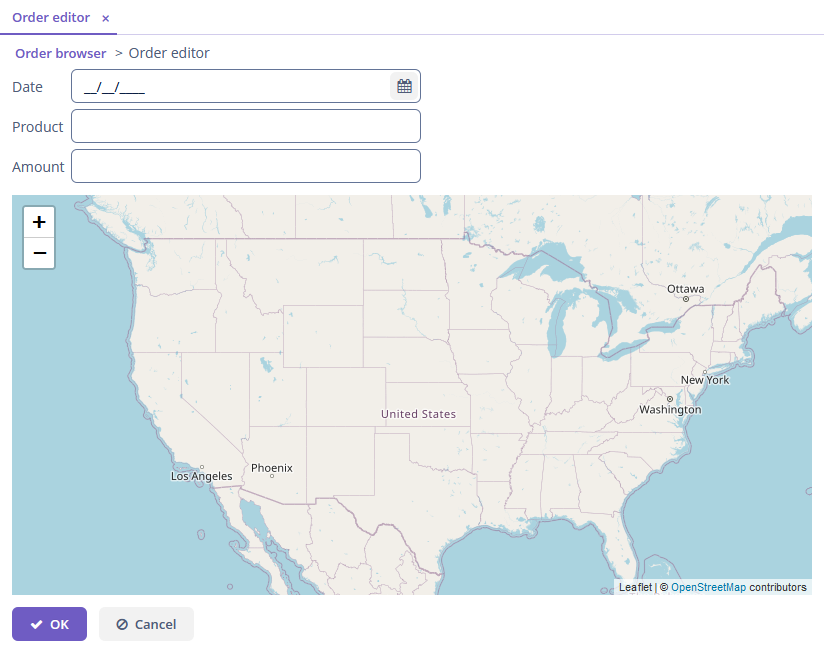Click Los Angeles marker on the map
This screenshot has height=650, width=824.
coord(202,467)
